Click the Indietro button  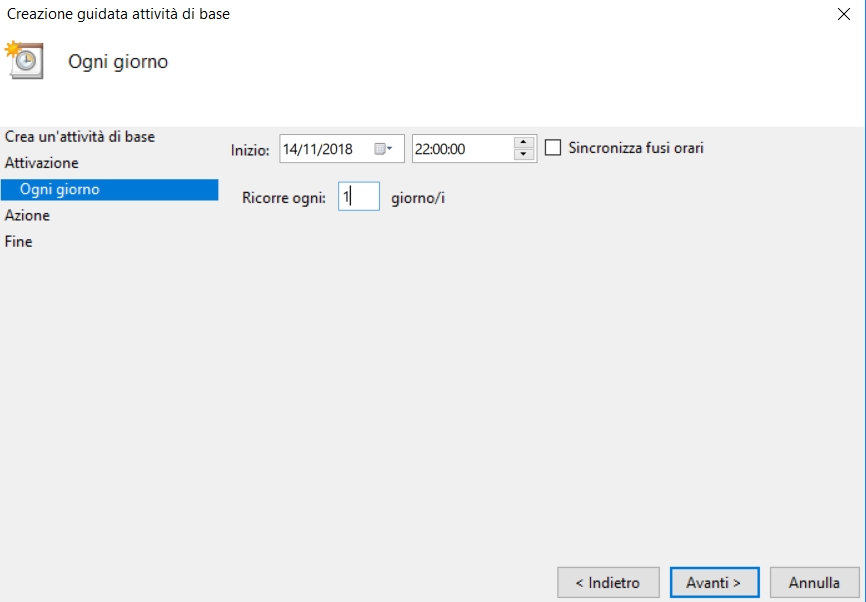608,583
